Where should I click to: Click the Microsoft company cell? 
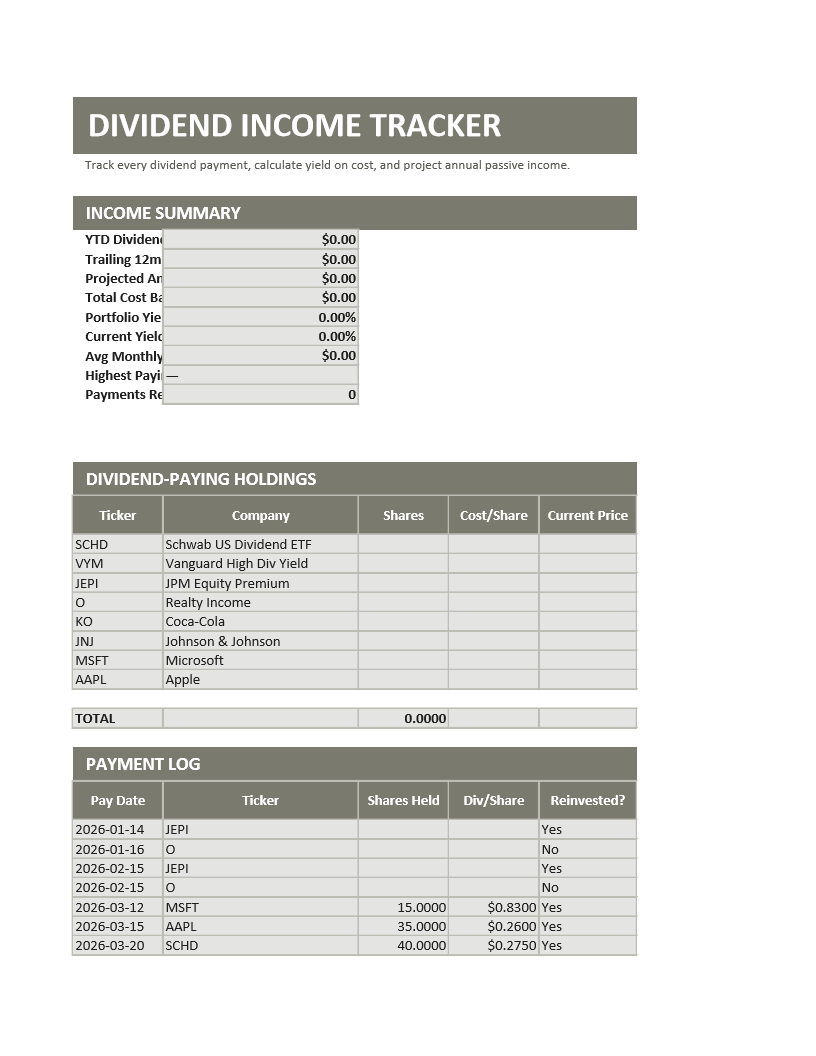pos(261,661)
